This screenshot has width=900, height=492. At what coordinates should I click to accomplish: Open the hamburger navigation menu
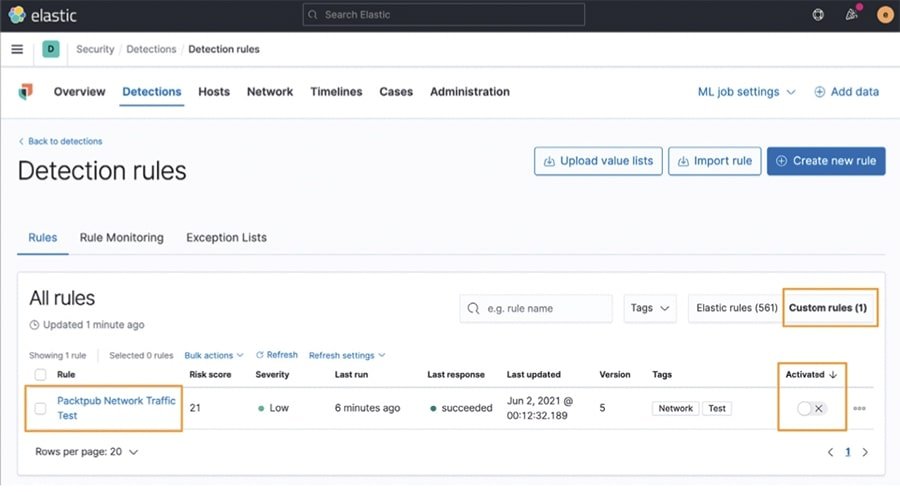[17, 49]
